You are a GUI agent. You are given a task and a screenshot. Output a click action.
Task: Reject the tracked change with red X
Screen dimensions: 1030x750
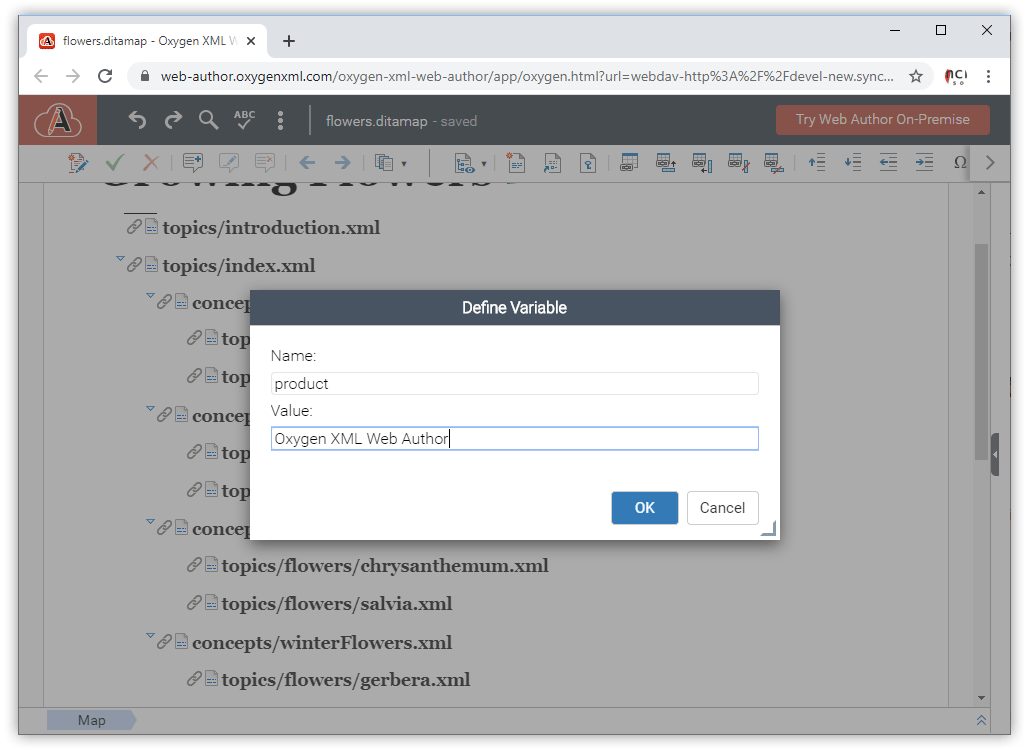click(151, 162)
